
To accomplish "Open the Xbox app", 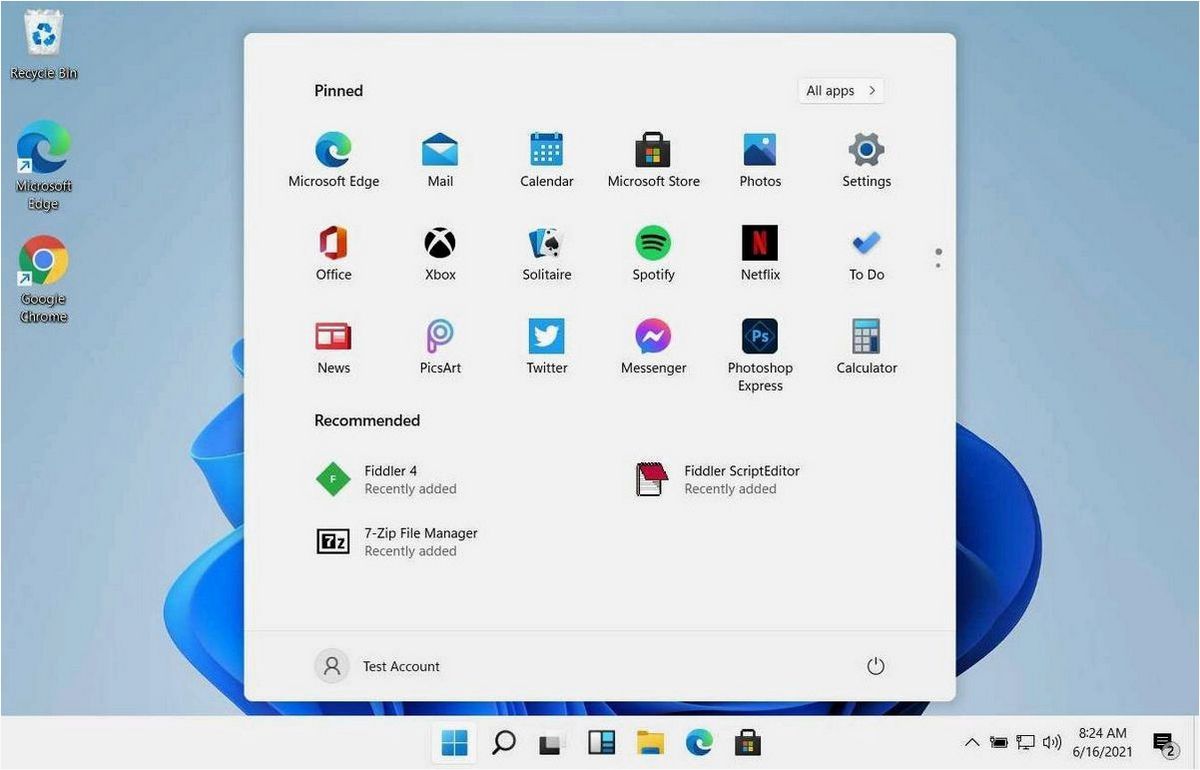I will point(440,253).
